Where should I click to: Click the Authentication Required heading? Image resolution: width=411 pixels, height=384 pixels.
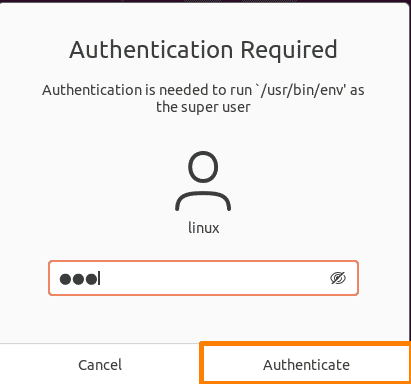(203, 50)
